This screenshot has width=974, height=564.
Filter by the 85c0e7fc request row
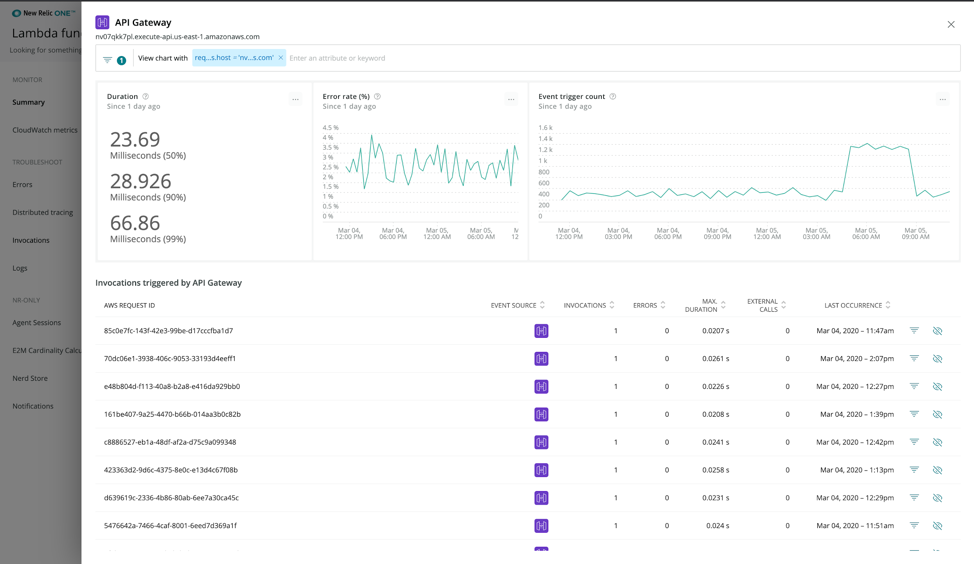pos(914,330)
